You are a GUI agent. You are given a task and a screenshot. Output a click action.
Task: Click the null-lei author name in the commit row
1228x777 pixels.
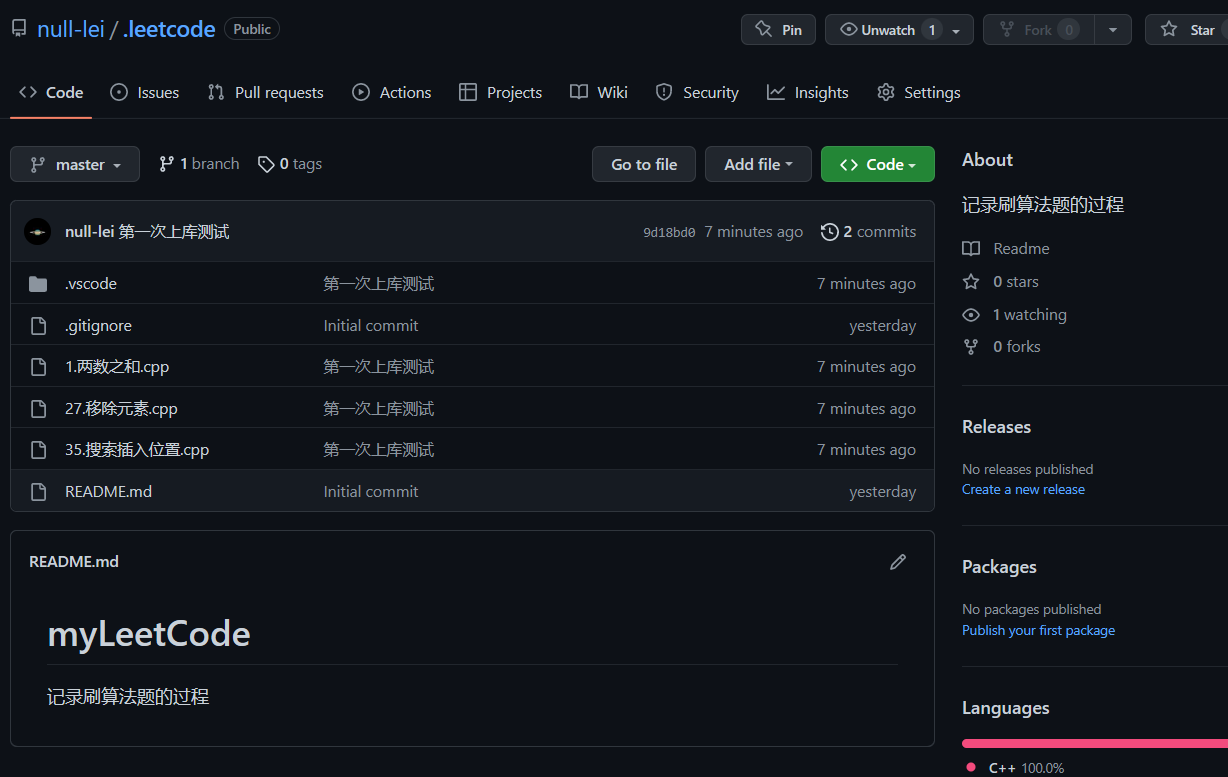89,232
